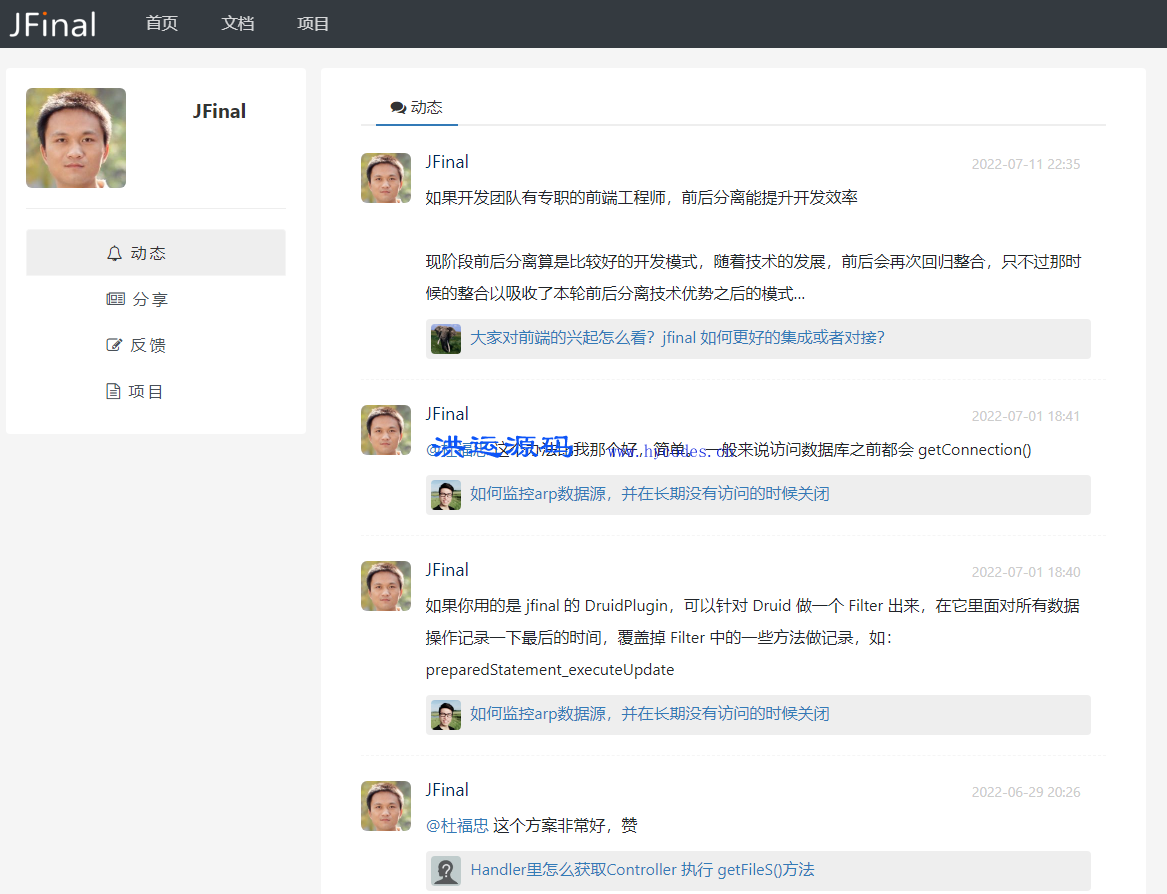Click avatar of post dated 2022-06-29 20:26

(x=386, y=805)
